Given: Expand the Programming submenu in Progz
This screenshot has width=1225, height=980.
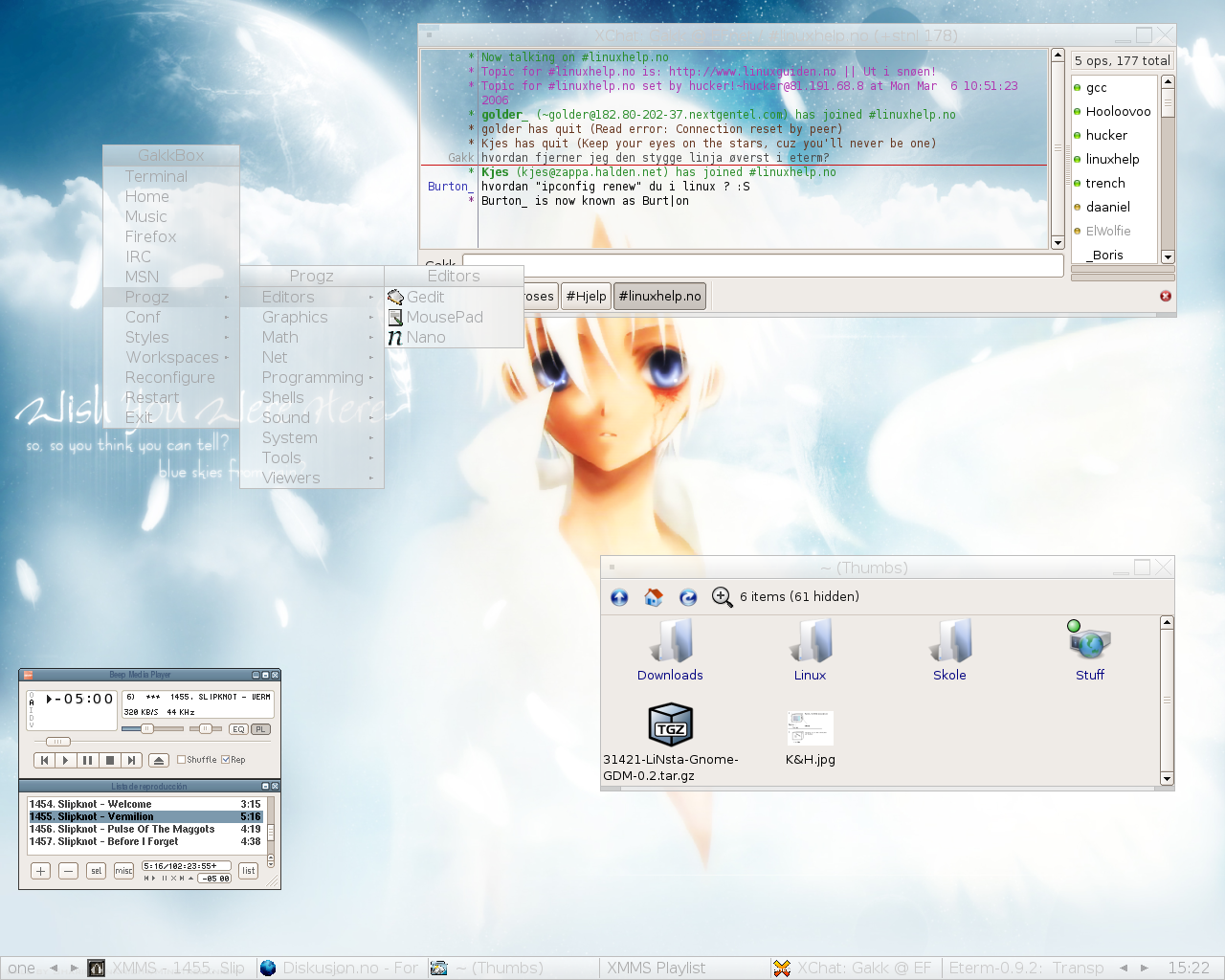Looking at the screenshot, I should (x=312, y=377).
